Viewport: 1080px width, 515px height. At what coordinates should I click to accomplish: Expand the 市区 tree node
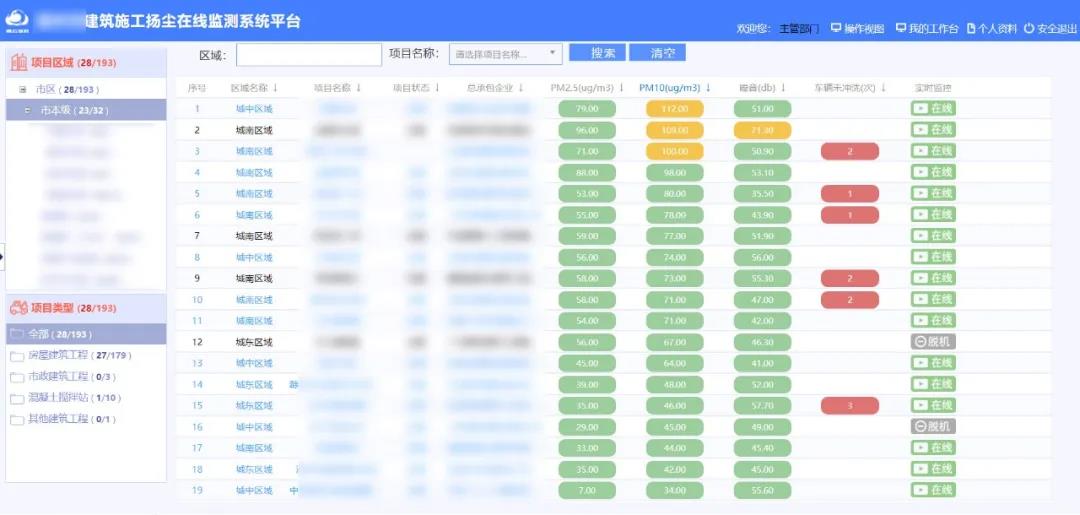pyautogui.click(x=23, y=89)
